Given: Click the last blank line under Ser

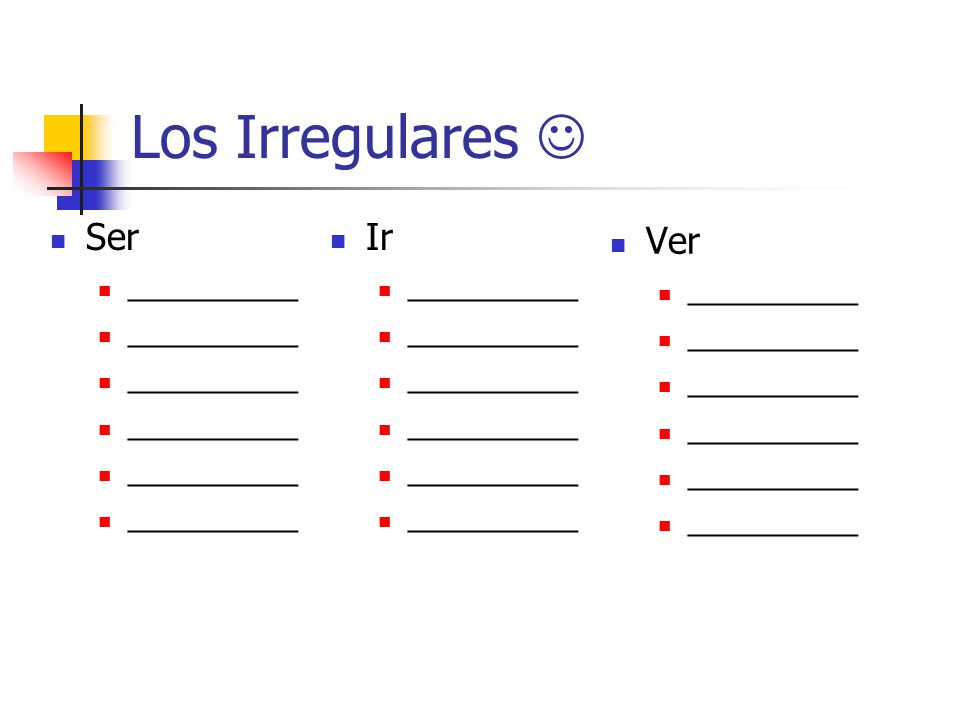Looking at the screenshot, I should (x=212, y=531).
